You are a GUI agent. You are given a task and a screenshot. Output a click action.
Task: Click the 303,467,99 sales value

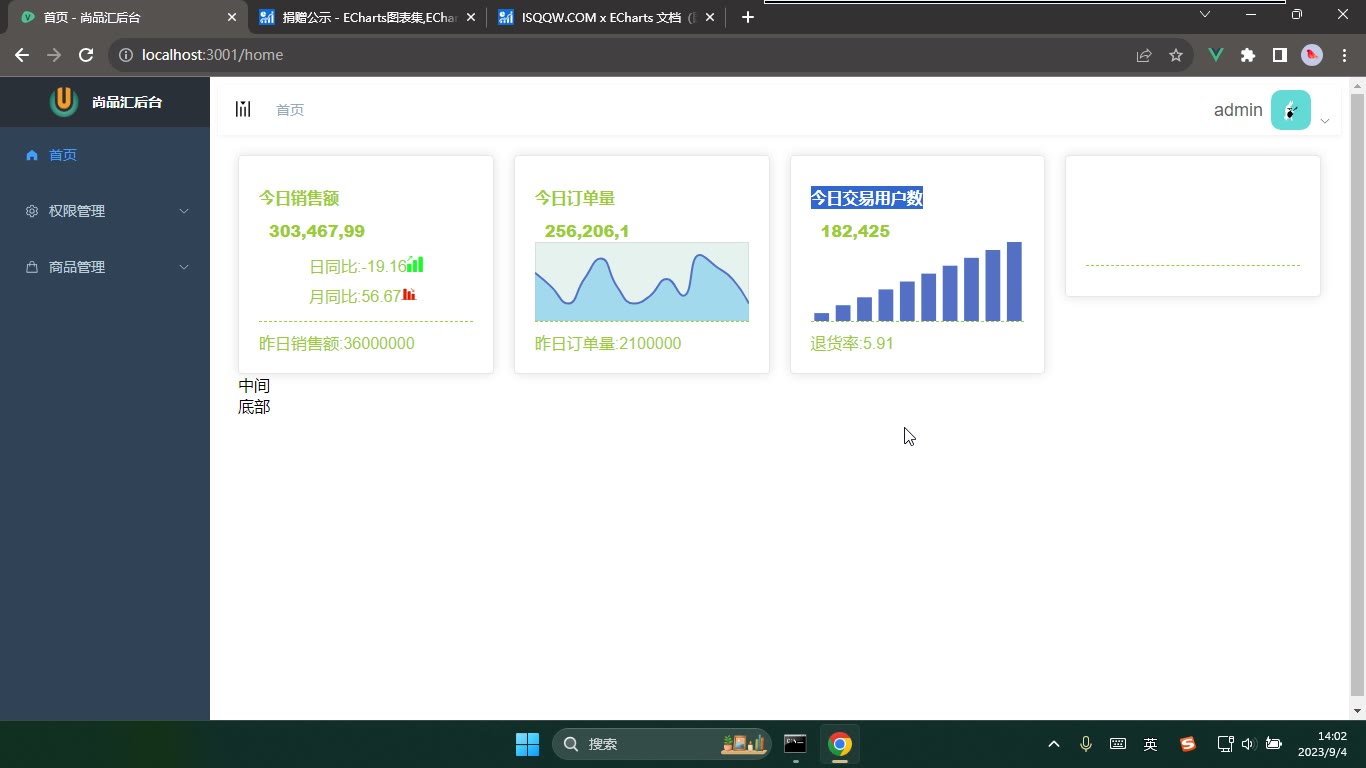(317, 231)
